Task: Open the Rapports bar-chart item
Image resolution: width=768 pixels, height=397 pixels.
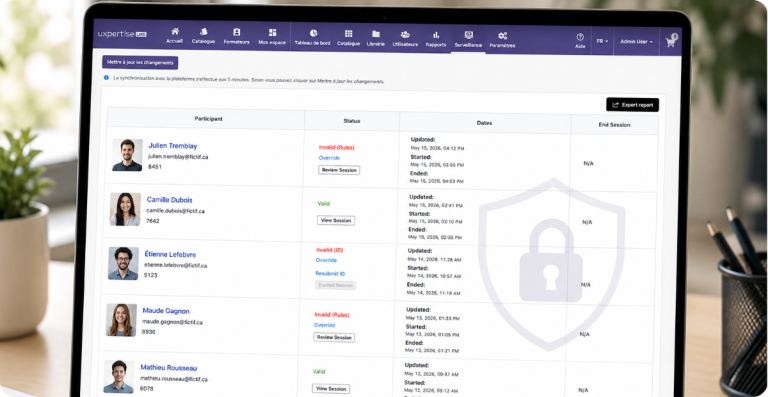Action: coord(436,39)
